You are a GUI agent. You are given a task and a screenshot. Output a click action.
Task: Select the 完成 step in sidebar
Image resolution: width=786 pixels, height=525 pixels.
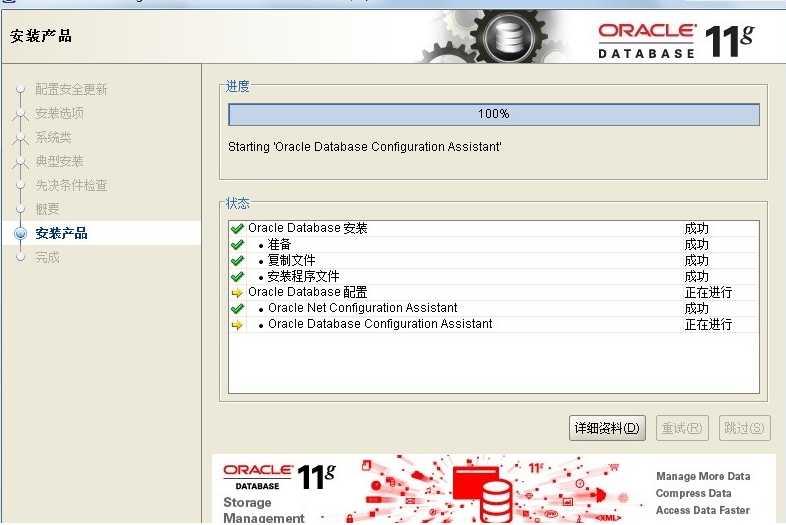47,257
